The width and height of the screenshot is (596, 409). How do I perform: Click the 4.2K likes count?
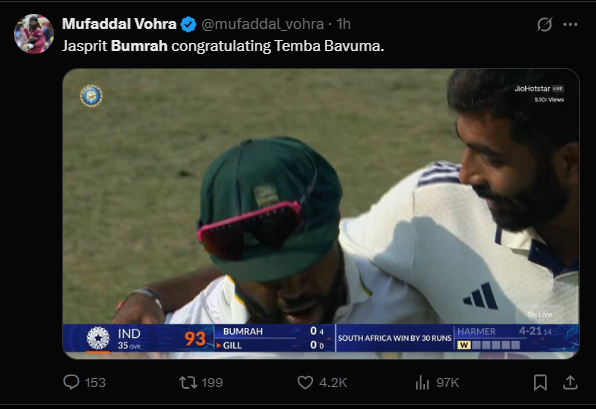click(333, 382)
